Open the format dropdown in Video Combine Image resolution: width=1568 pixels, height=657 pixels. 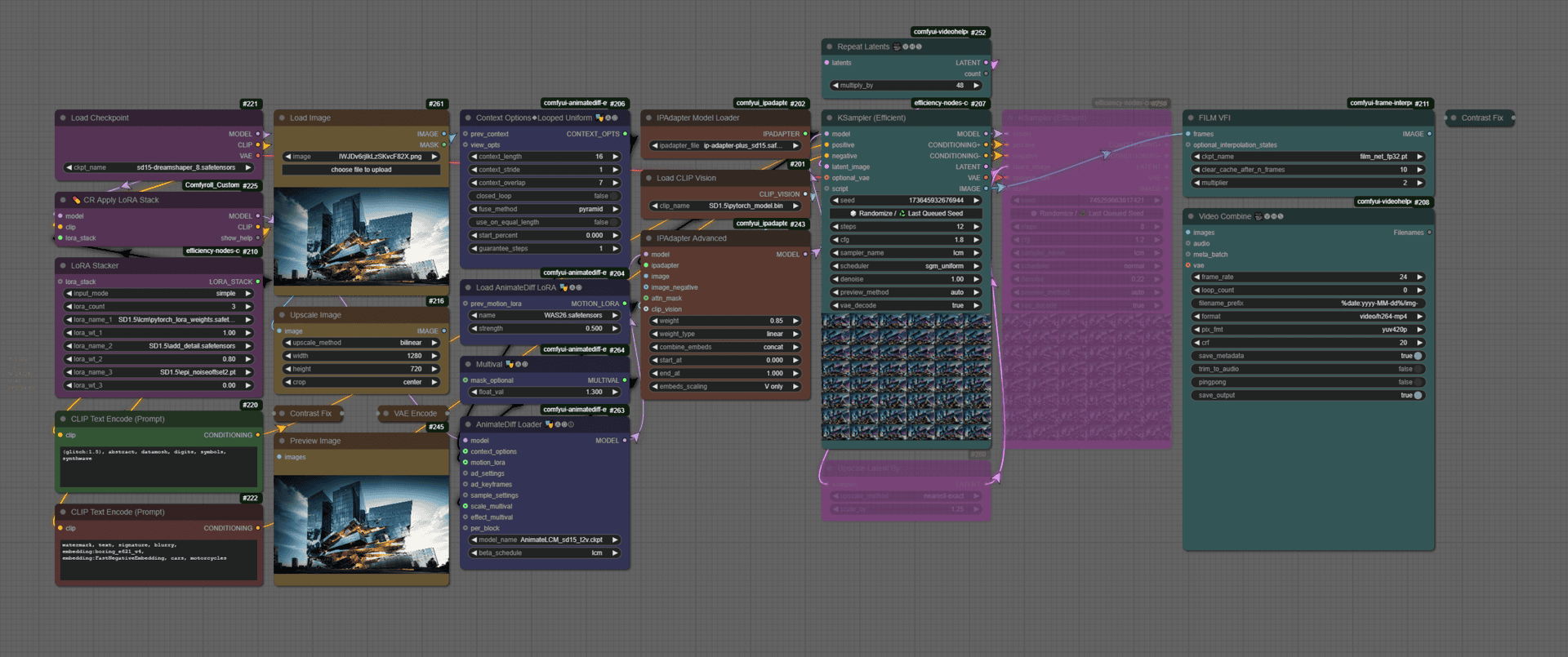tap(1307, 317)
